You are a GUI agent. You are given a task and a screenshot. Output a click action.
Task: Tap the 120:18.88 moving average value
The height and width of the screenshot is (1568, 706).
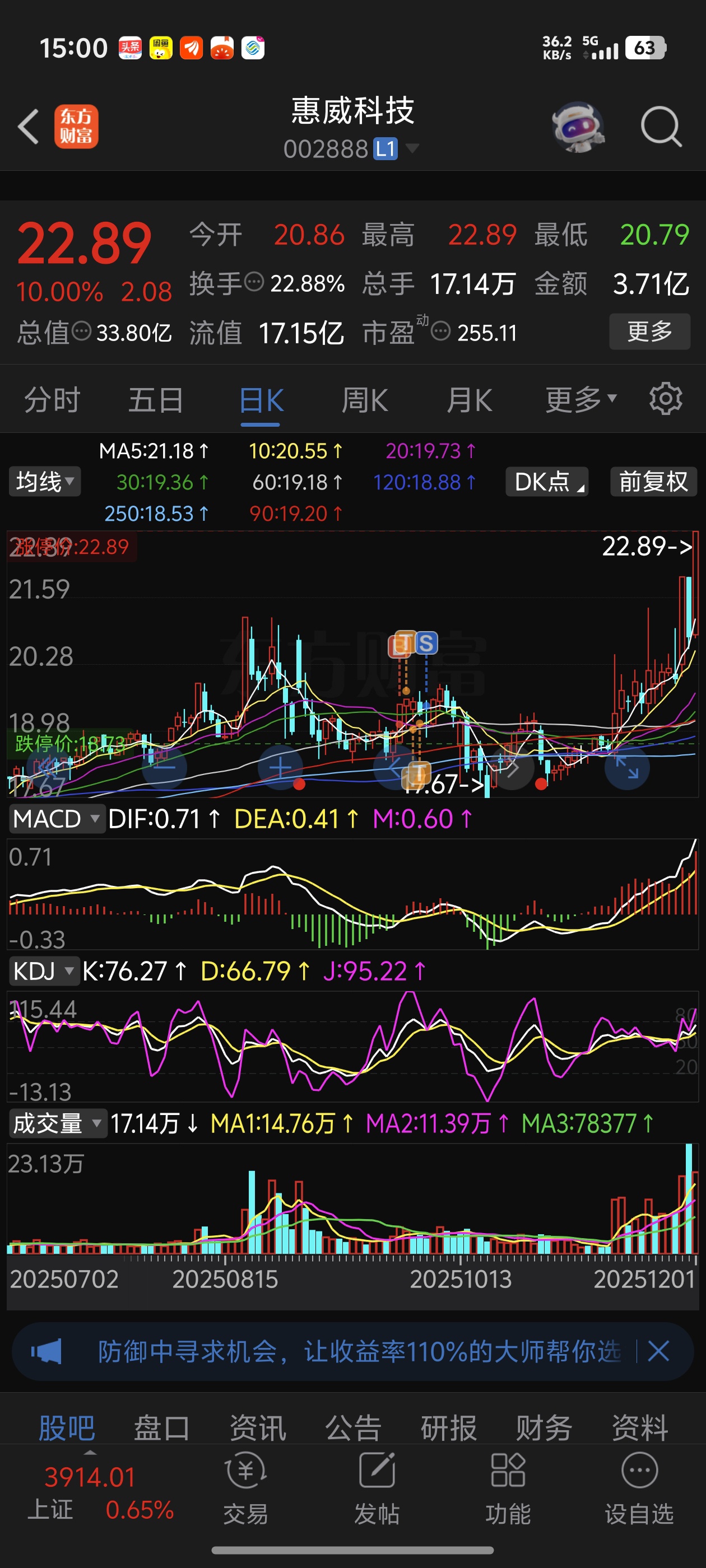425,482
